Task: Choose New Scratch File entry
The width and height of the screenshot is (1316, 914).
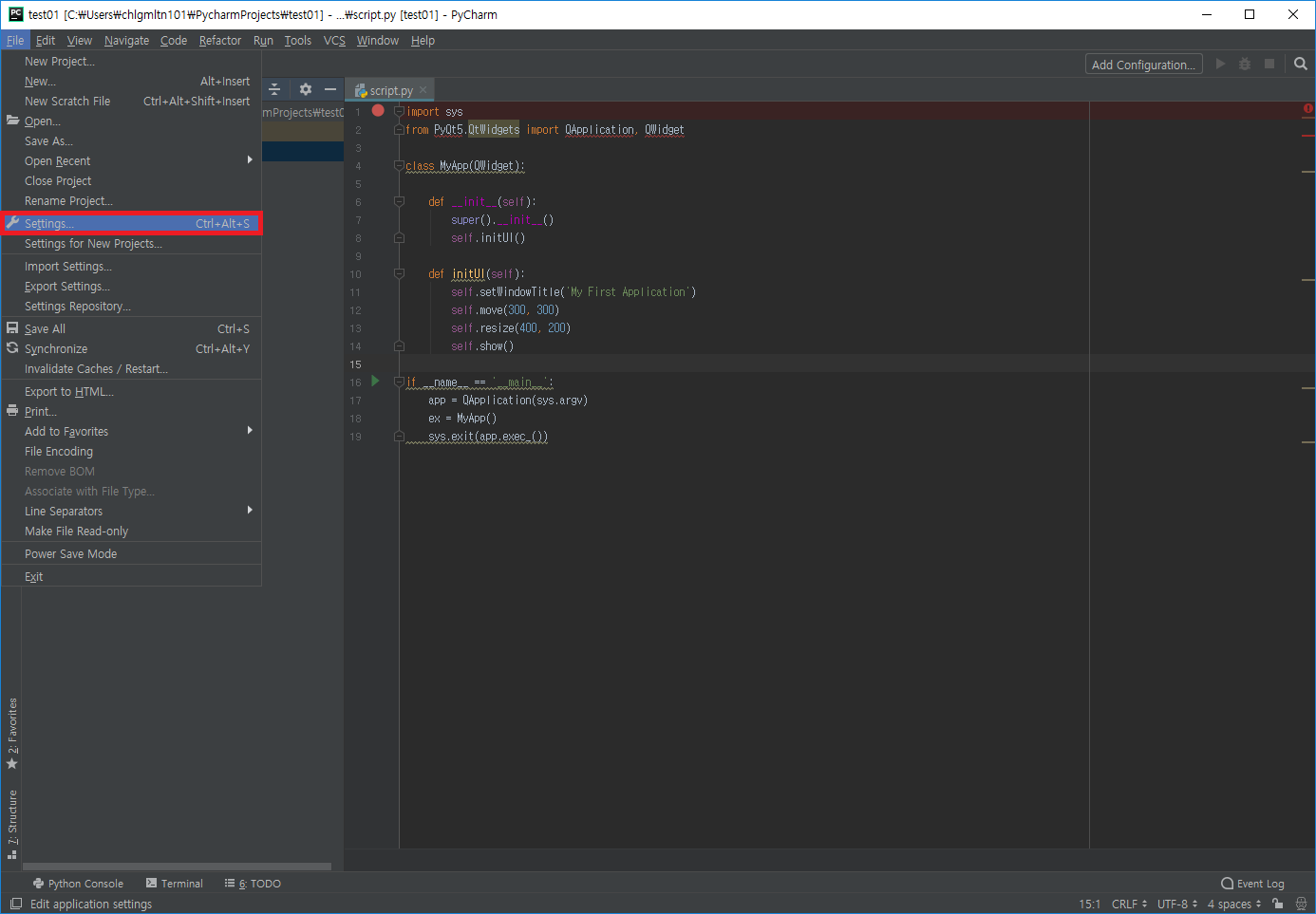Action: 131,101
